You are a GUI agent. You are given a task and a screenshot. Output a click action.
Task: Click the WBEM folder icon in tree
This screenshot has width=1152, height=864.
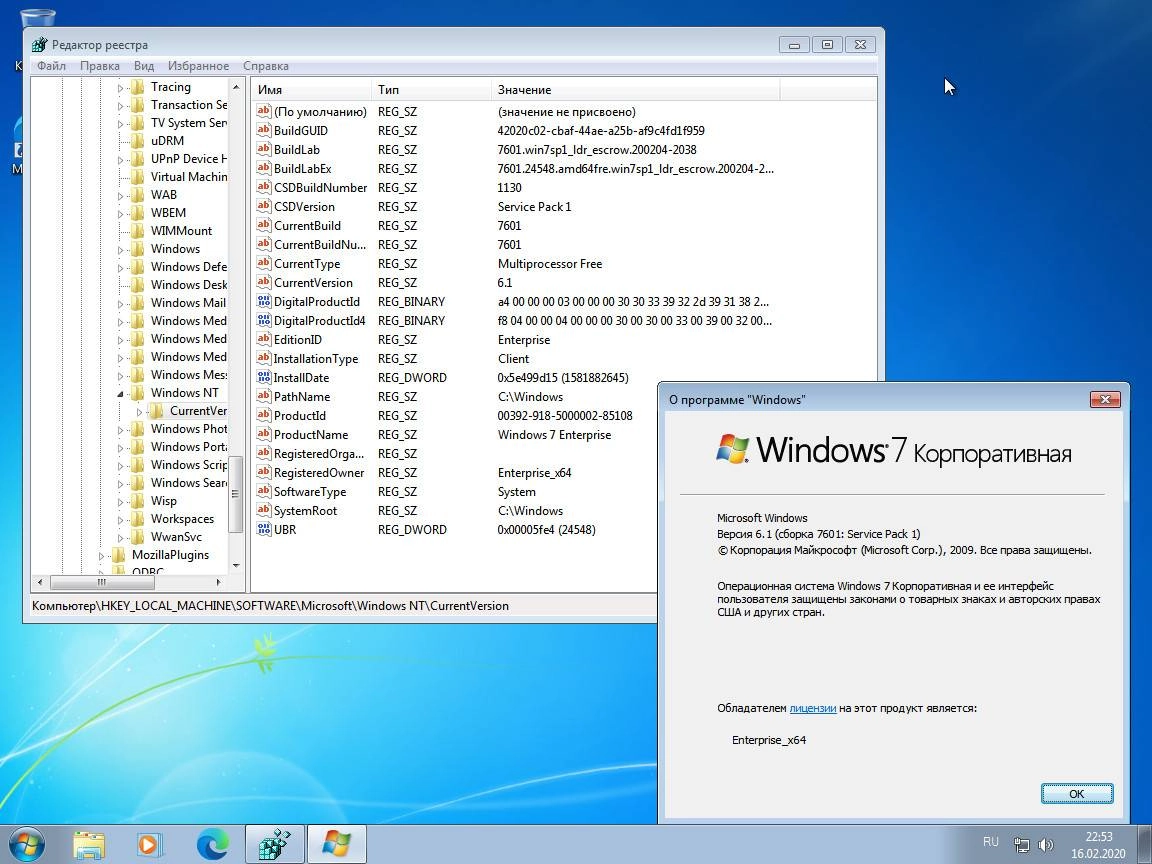pos(137,212)
